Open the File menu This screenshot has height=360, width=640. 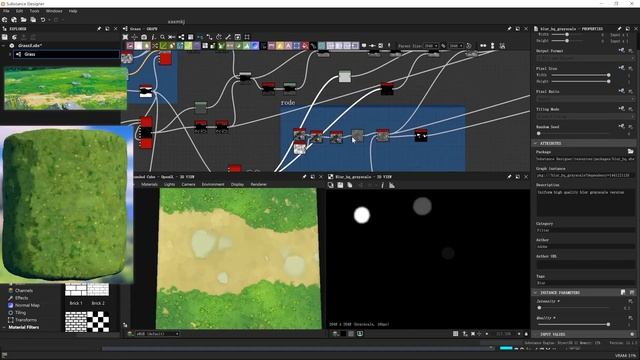6,11
